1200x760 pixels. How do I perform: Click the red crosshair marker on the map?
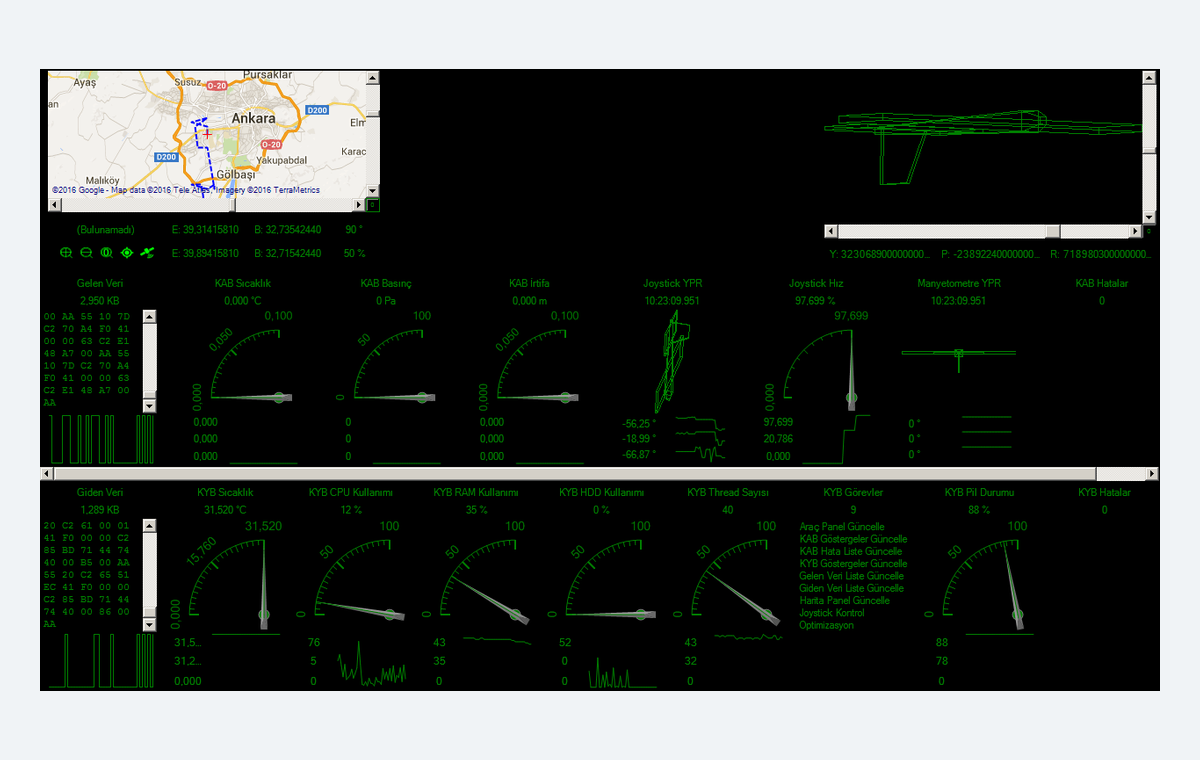pyautogui.click(x=207, y=132)
